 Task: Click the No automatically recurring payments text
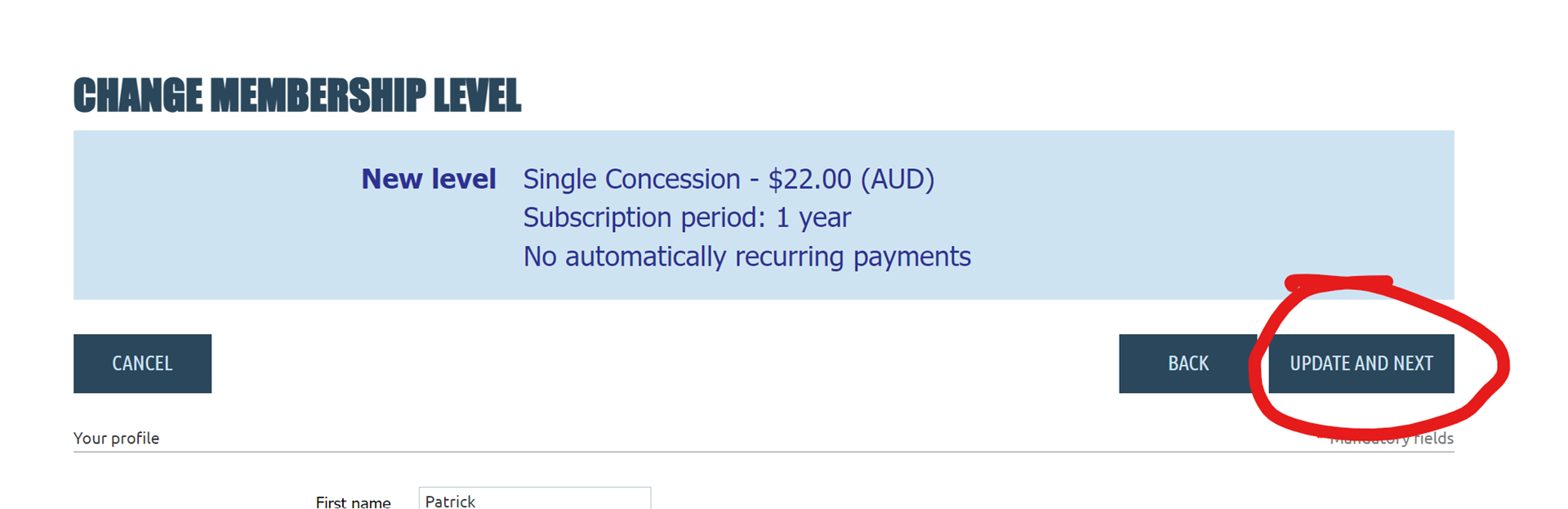coord(747,257)
